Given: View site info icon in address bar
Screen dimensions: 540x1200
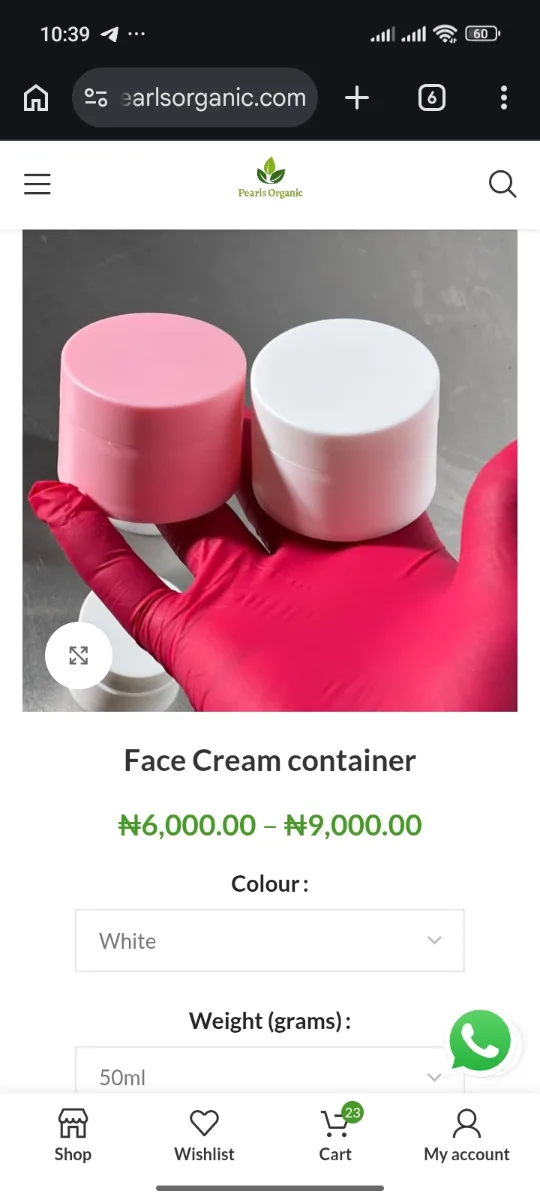Looking at the screenshot, I should point(96,98).
